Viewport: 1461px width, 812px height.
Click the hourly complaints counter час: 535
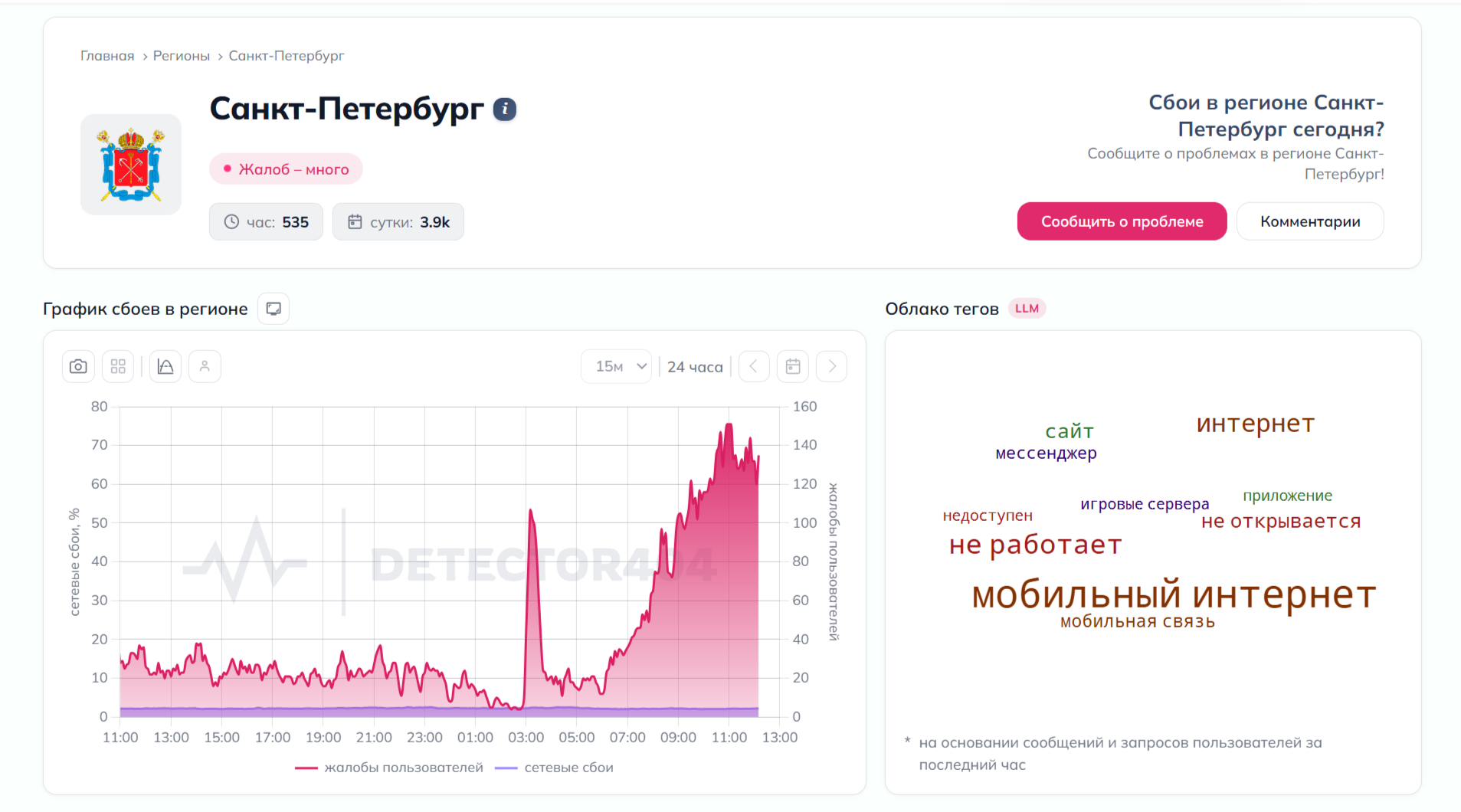click(x=266, y=222)
